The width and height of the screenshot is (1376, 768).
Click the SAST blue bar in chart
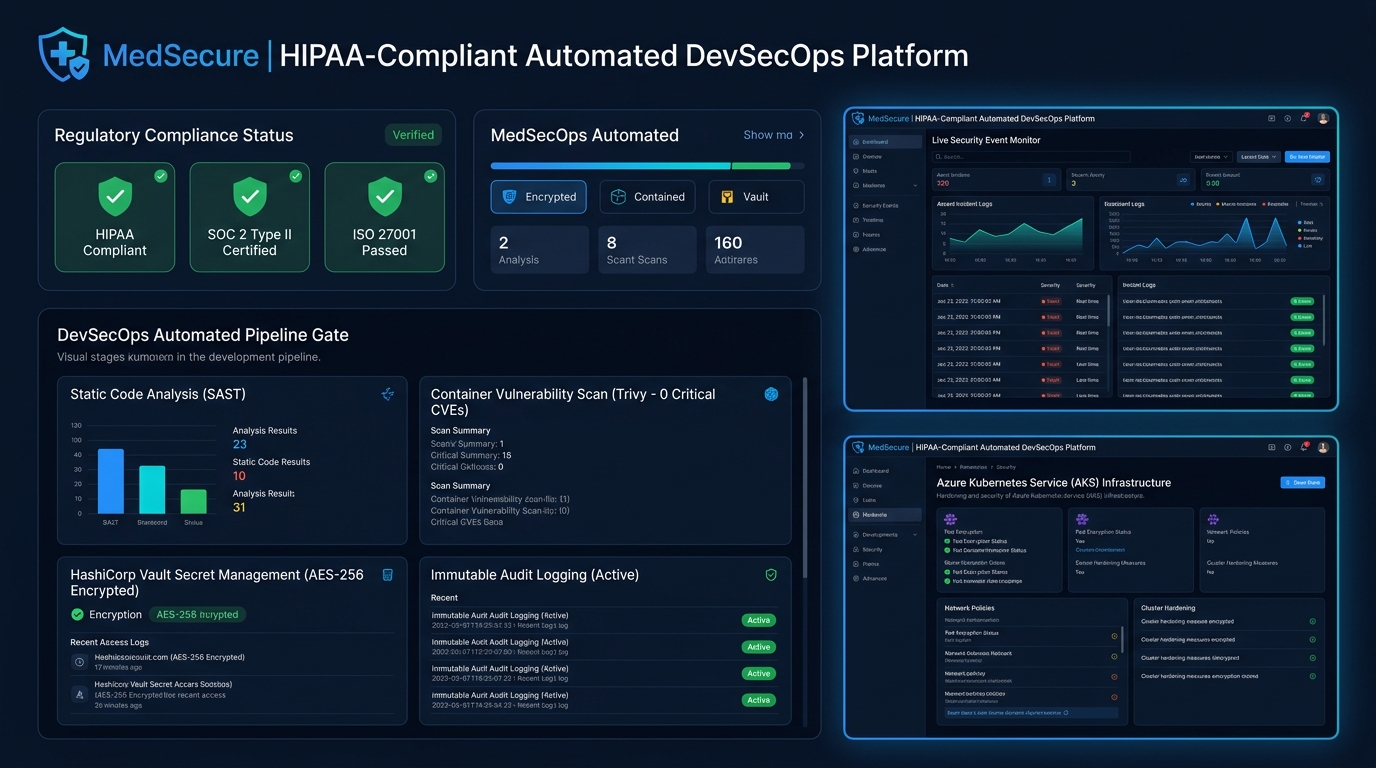pos(111,481)
